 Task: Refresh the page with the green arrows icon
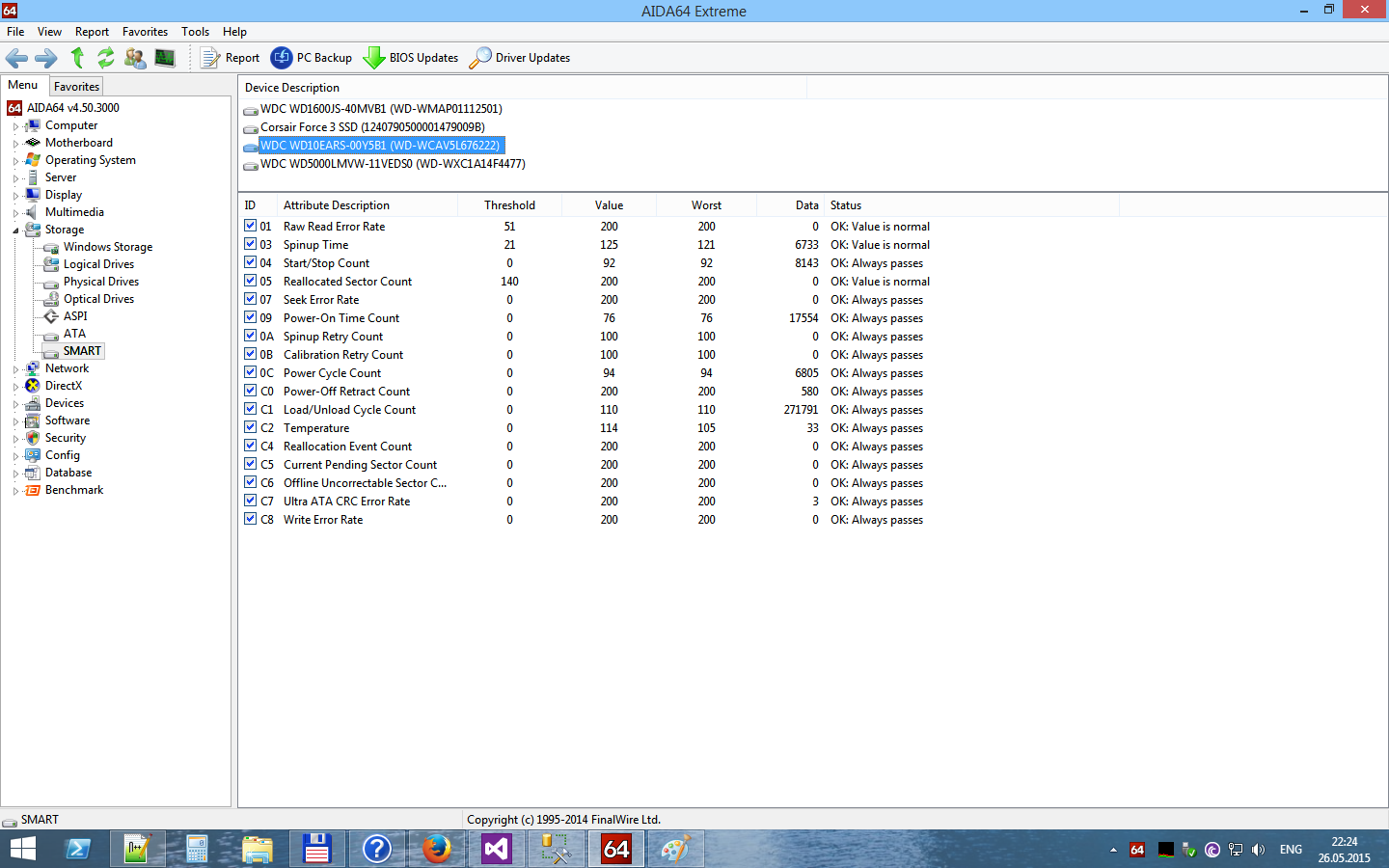(106, 58)
